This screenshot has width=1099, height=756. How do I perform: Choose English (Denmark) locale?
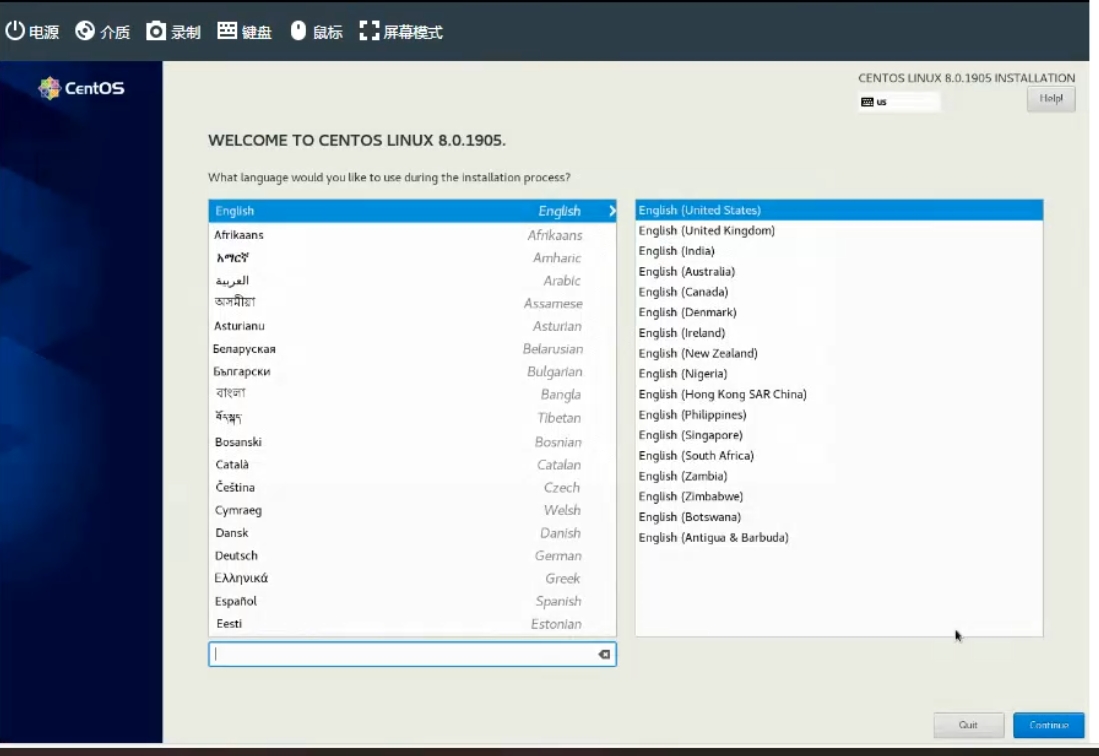pos(839,312)
